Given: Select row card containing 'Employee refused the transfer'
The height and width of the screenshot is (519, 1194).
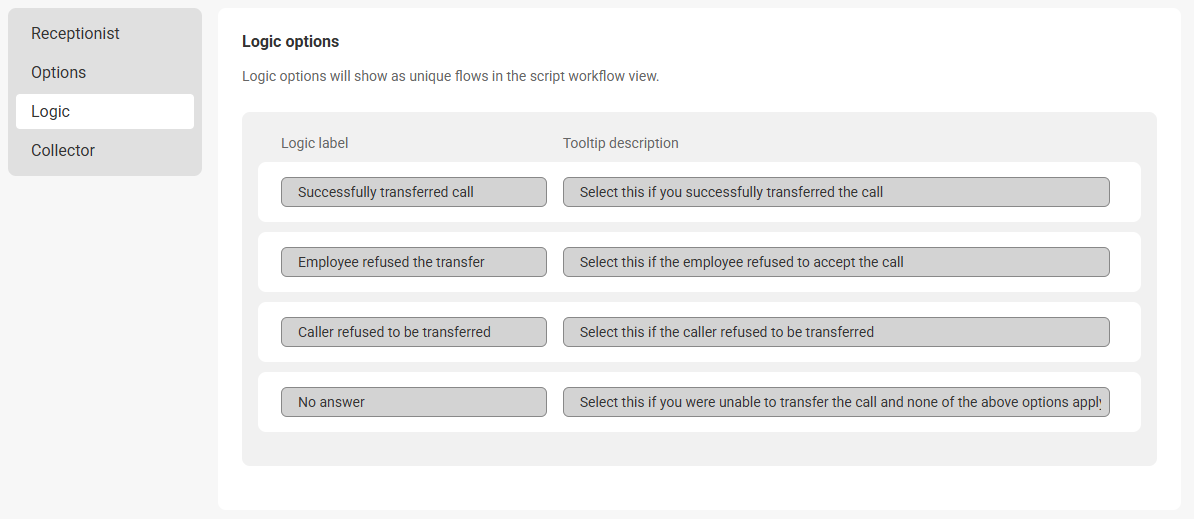Looking at the screenshot, I should click(1124, 262).
